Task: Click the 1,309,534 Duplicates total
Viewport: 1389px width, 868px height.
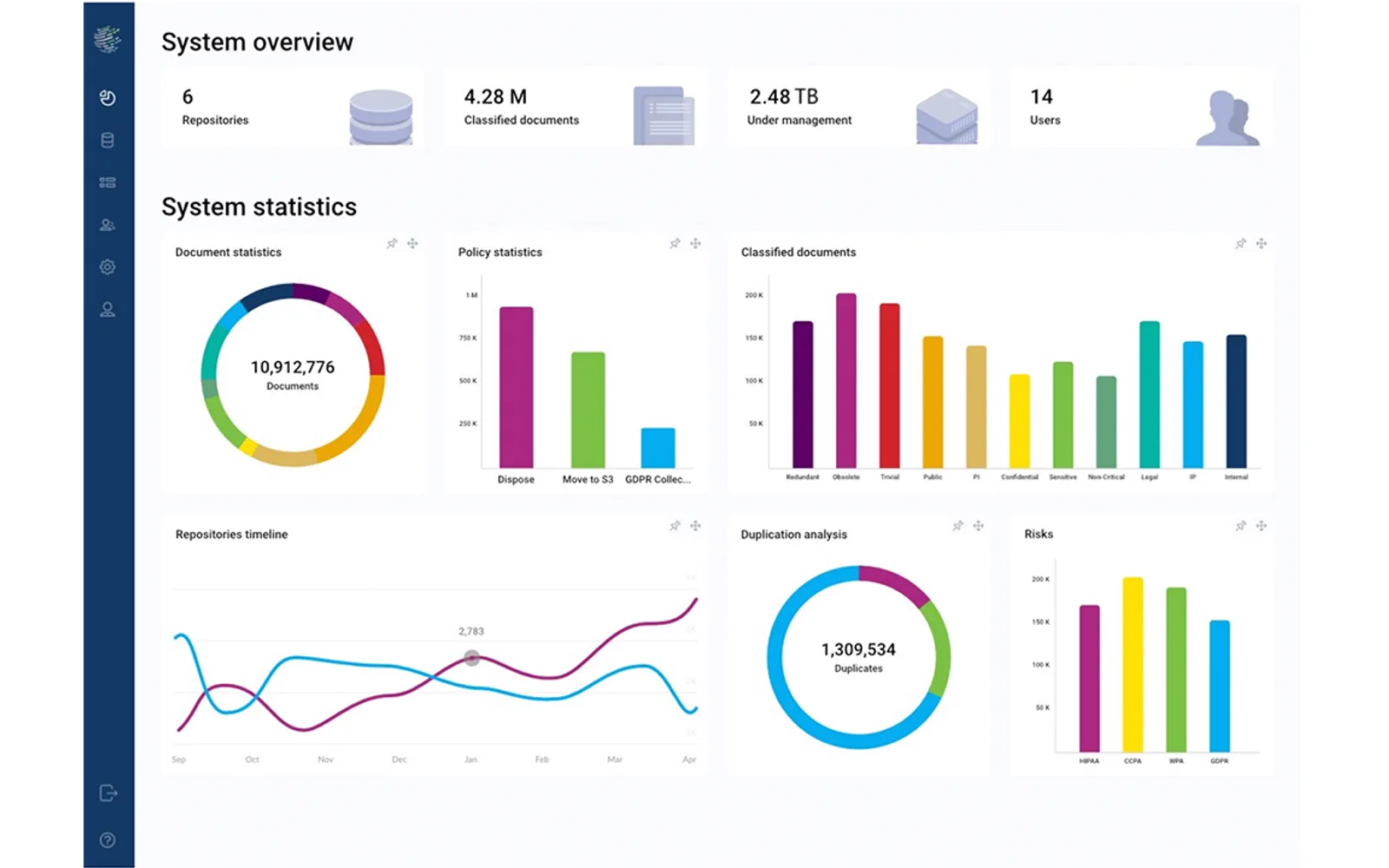Action: point(859,656)
